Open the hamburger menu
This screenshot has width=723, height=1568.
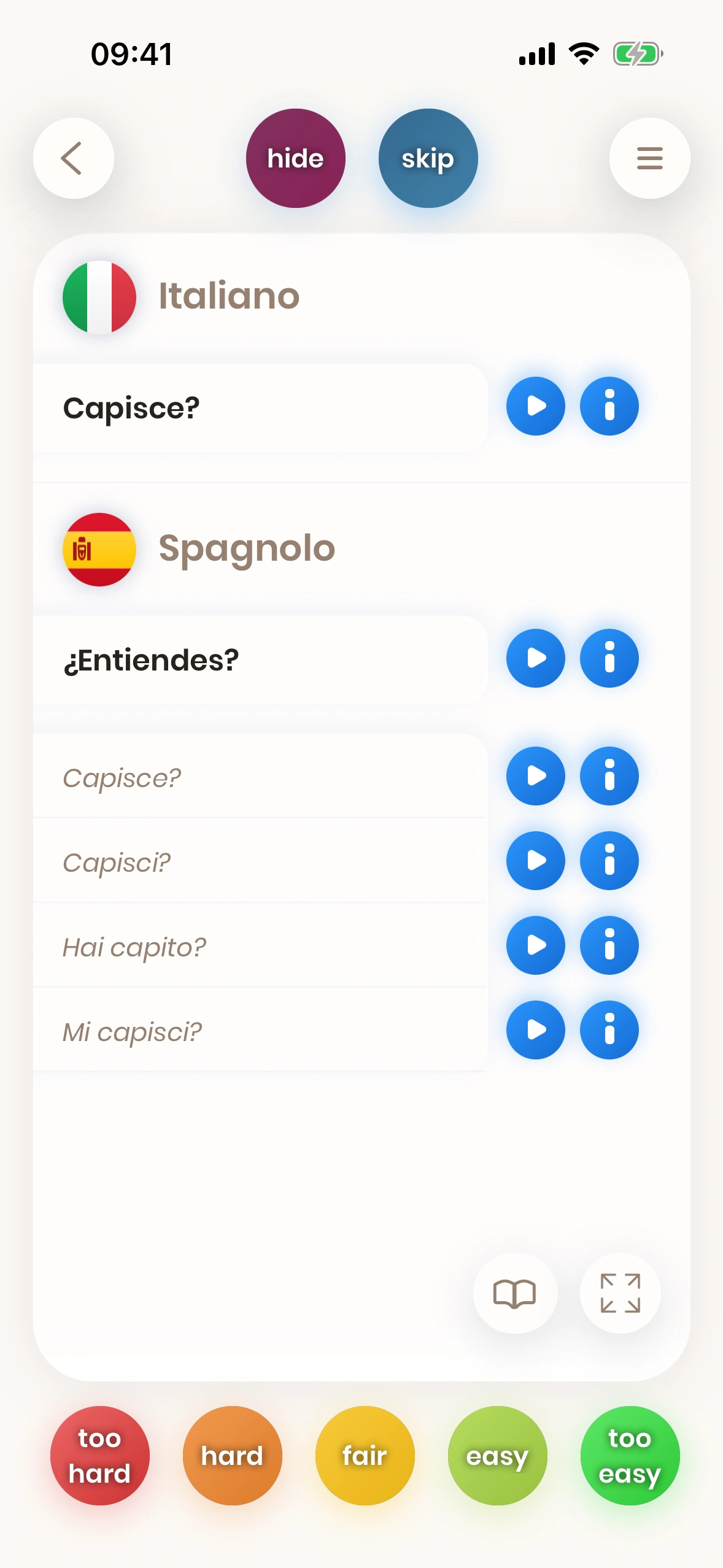649,158
